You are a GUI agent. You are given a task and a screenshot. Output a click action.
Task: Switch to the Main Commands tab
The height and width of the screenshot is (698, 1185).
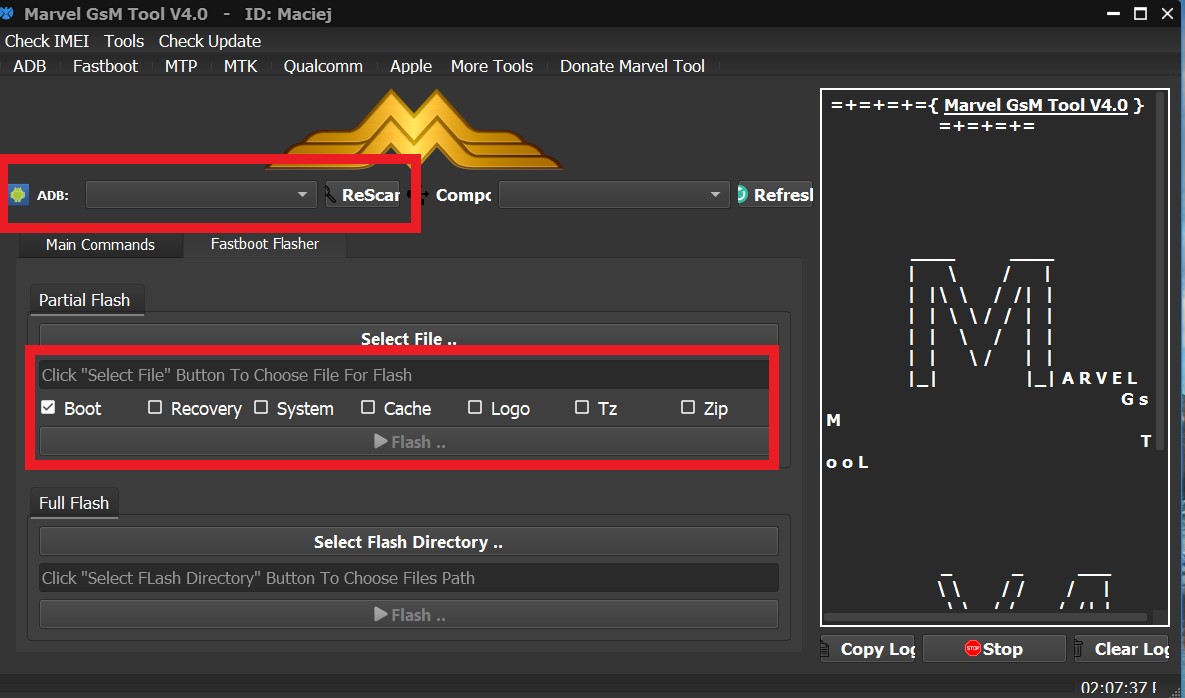coord(100,245)
